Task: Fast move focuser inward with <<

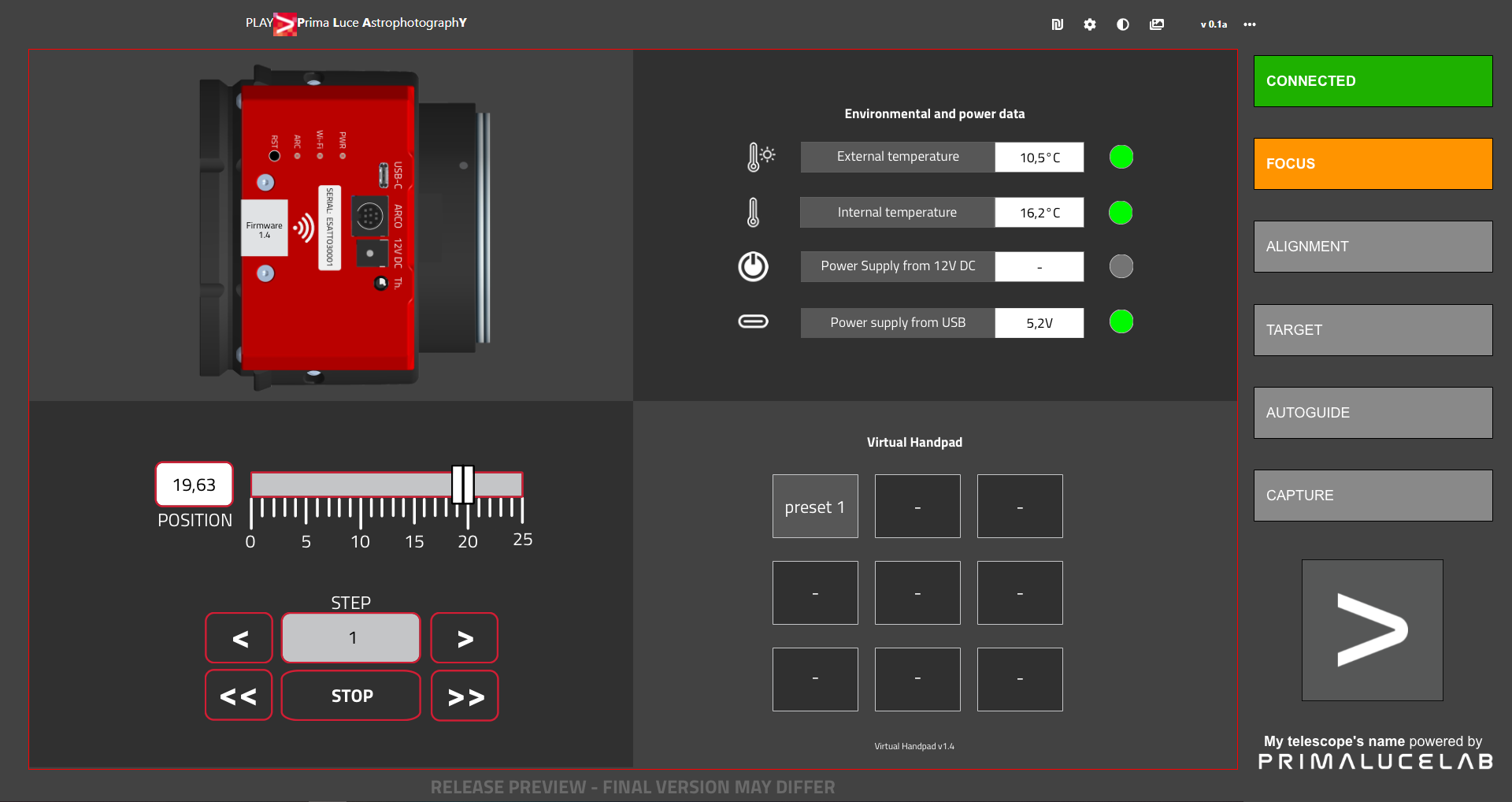Action: (239, 696)
